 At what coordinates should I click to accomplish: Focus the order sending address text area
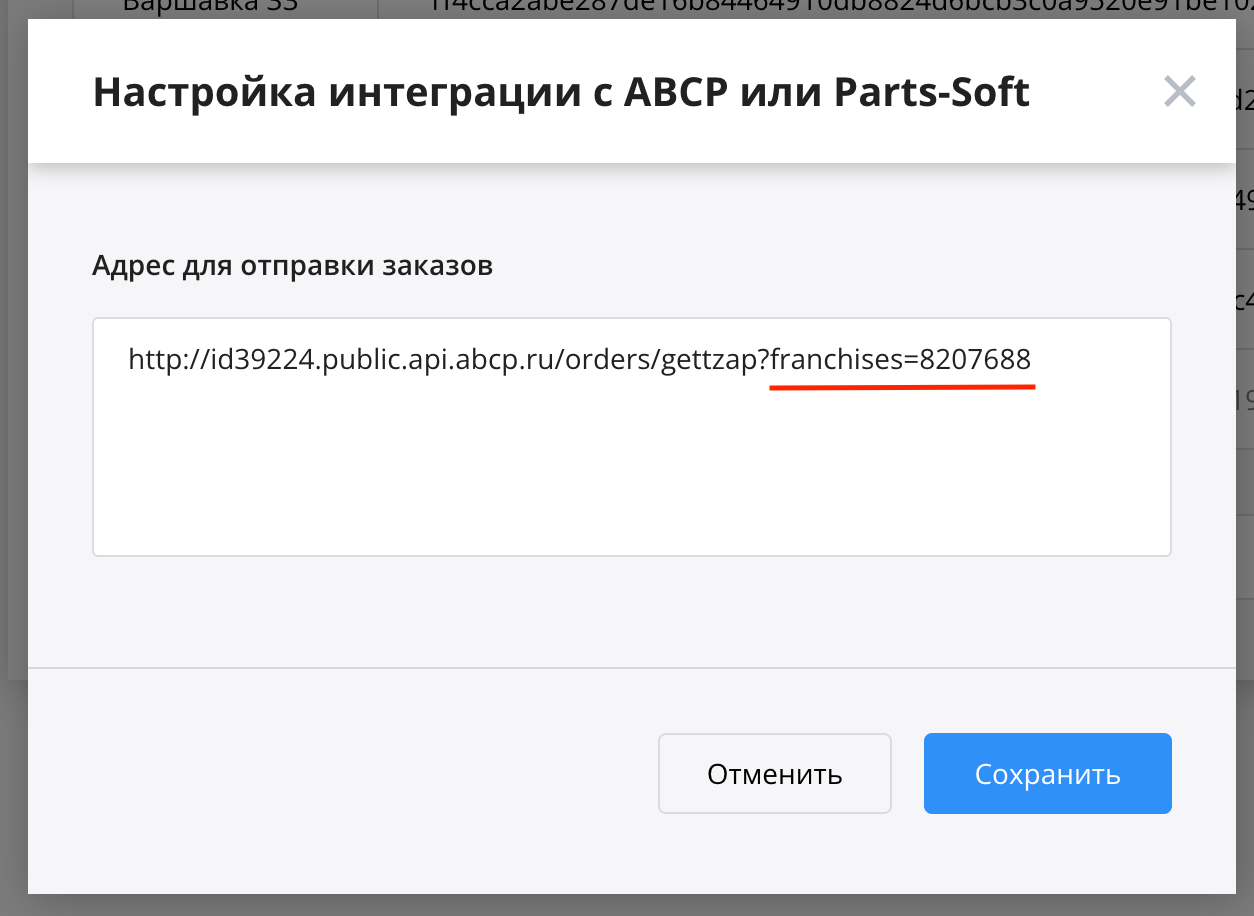pos(631,437)
